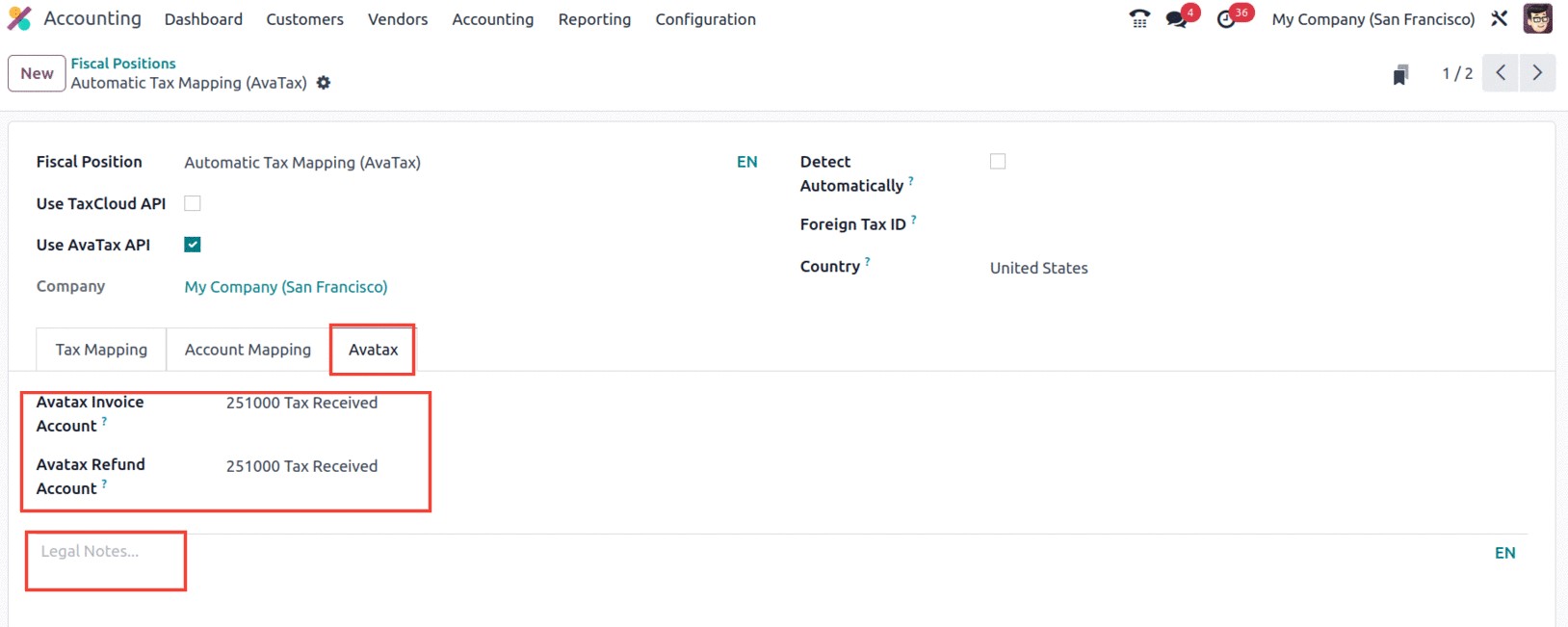
Task: Uncheck the Use AvaTax API checkbox
Action: [193, 245]
